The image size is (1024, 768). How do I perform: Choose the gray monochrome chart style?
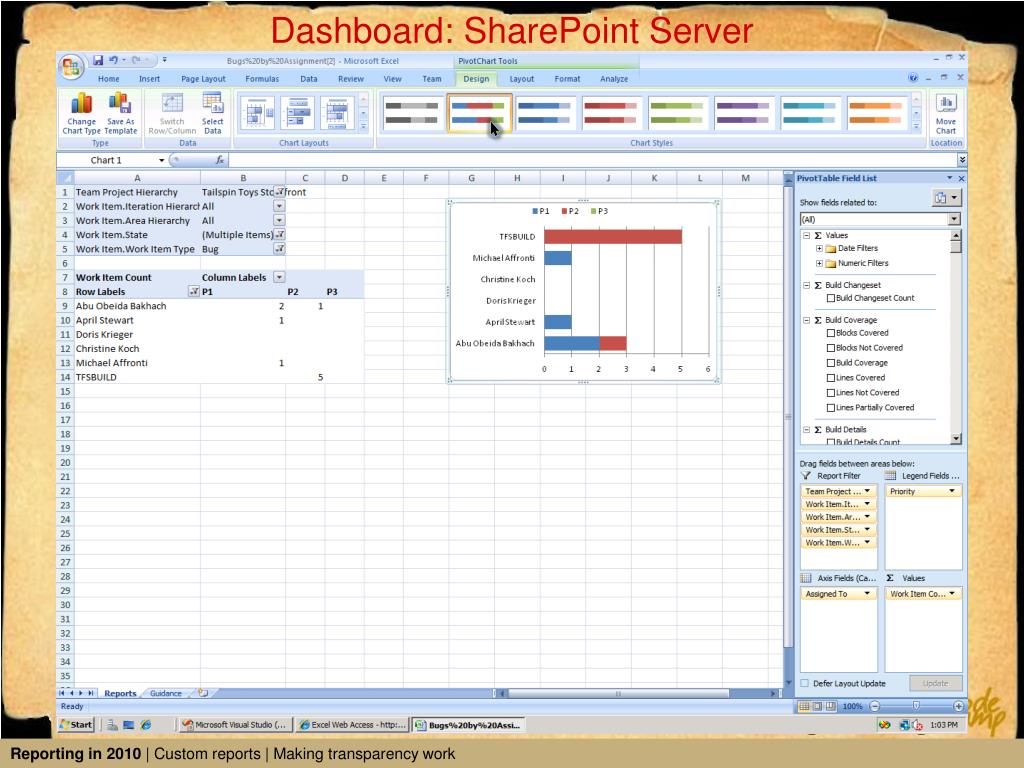click(411, 112)
